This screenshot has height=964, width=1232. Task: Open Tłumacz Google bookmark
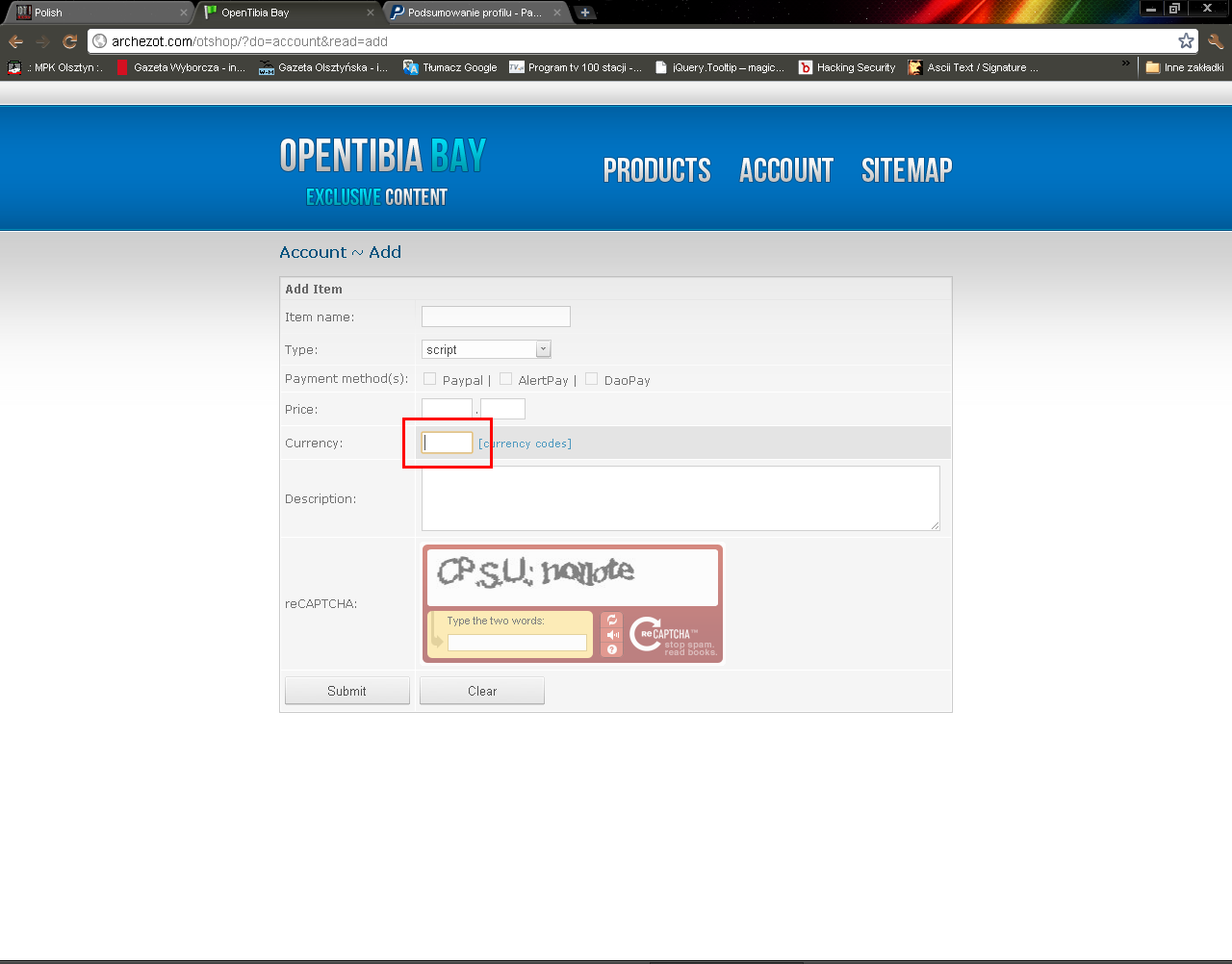point(449,67)
